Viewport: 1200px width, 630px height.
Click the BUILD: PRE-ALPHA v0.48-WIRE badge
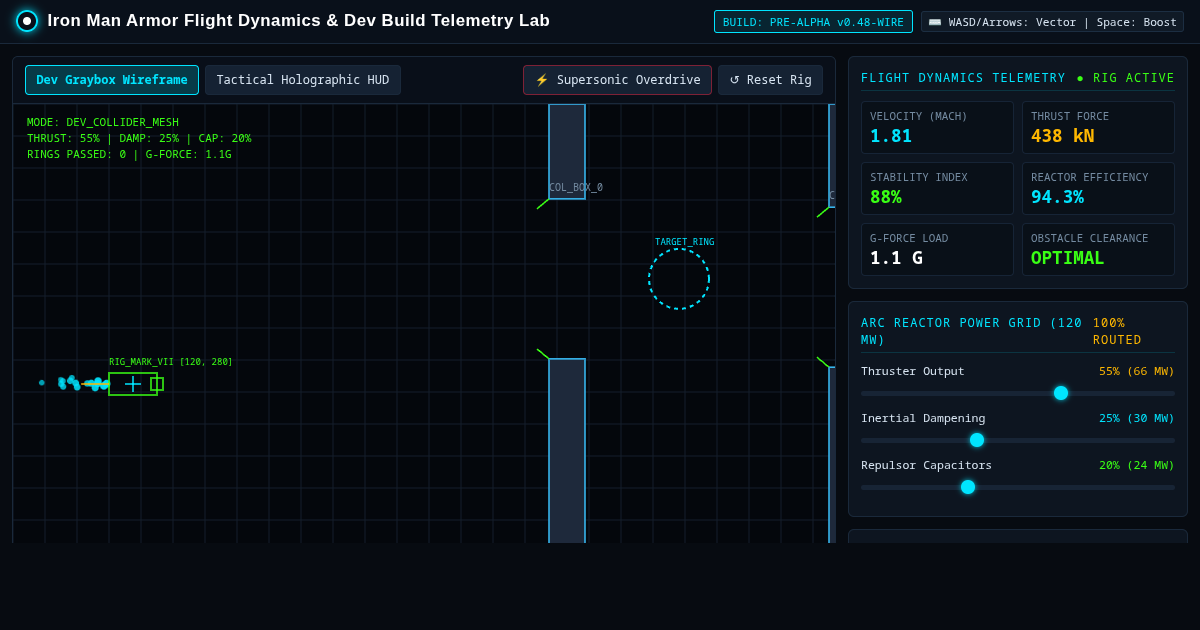(813, 22)
